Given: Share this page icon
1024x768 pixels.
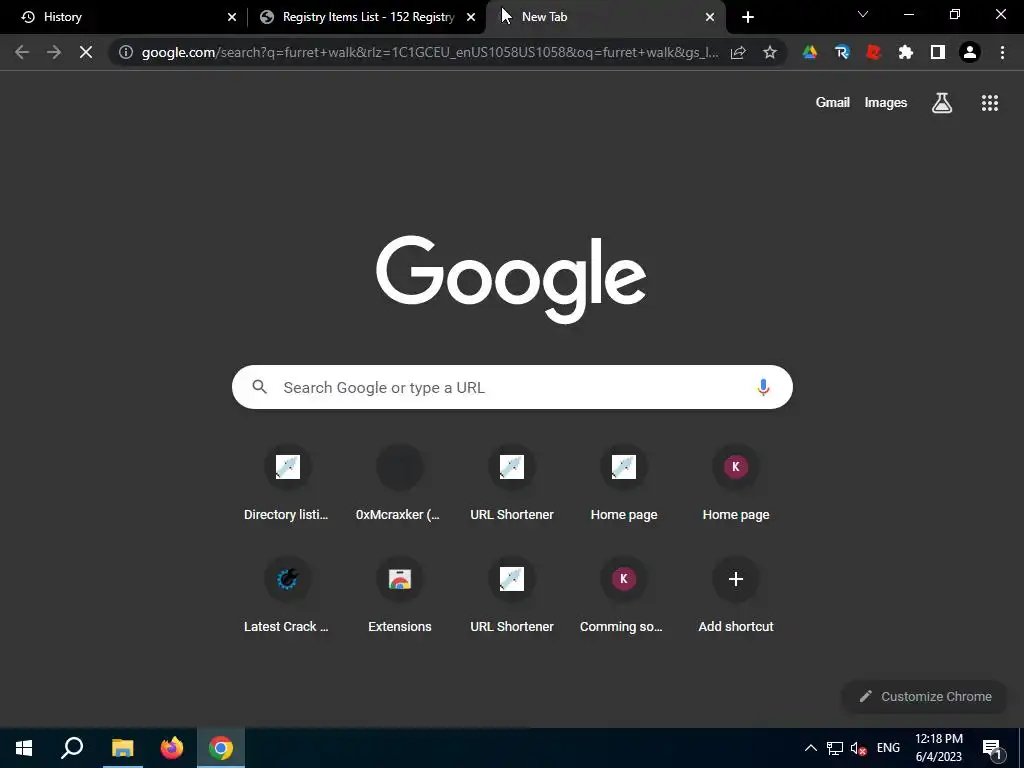Looking at the screenshot, I should 739,52.
